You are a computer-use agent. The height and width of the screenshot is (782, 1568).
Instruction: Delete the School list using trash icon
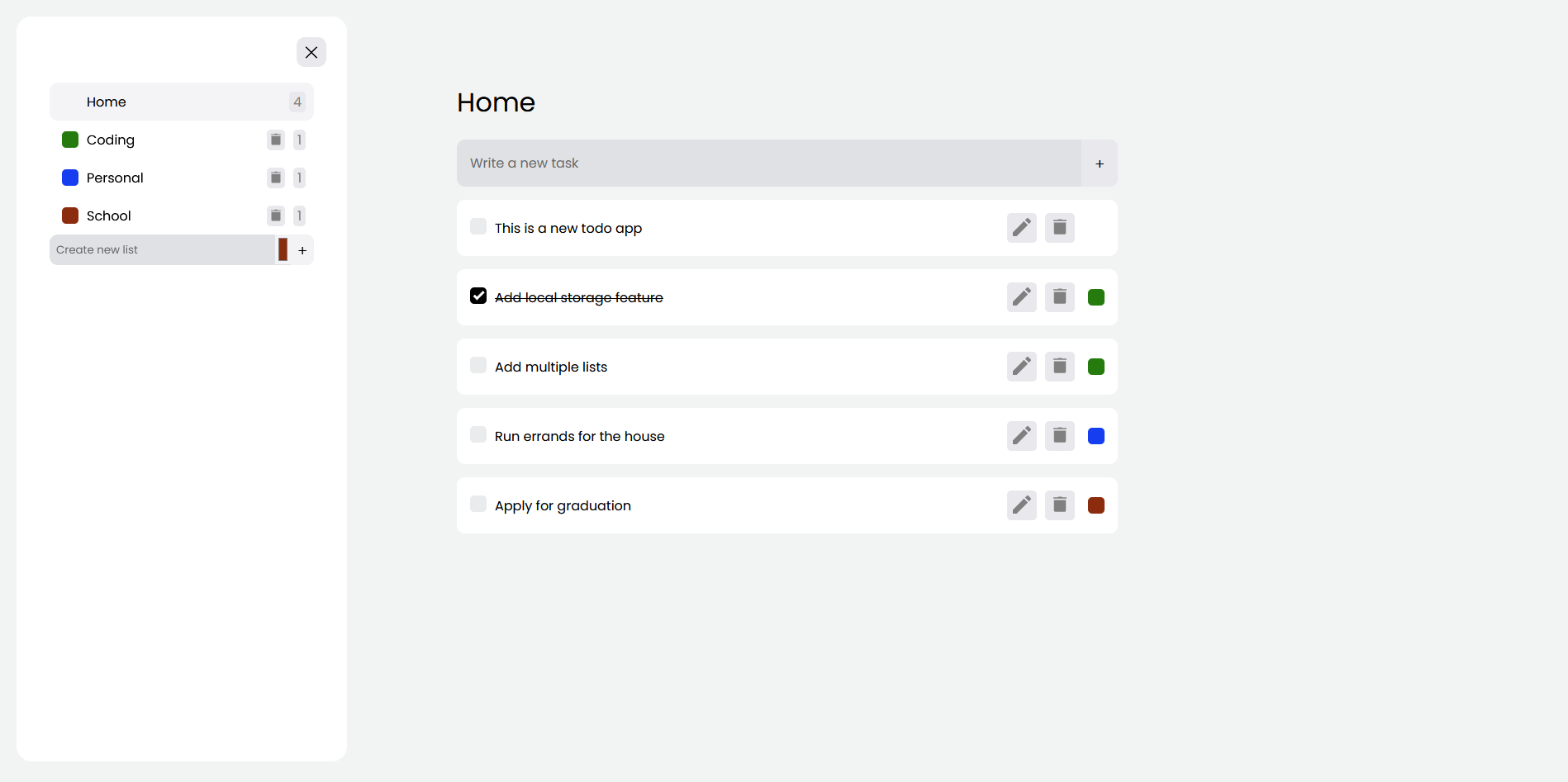coord(276,216)
